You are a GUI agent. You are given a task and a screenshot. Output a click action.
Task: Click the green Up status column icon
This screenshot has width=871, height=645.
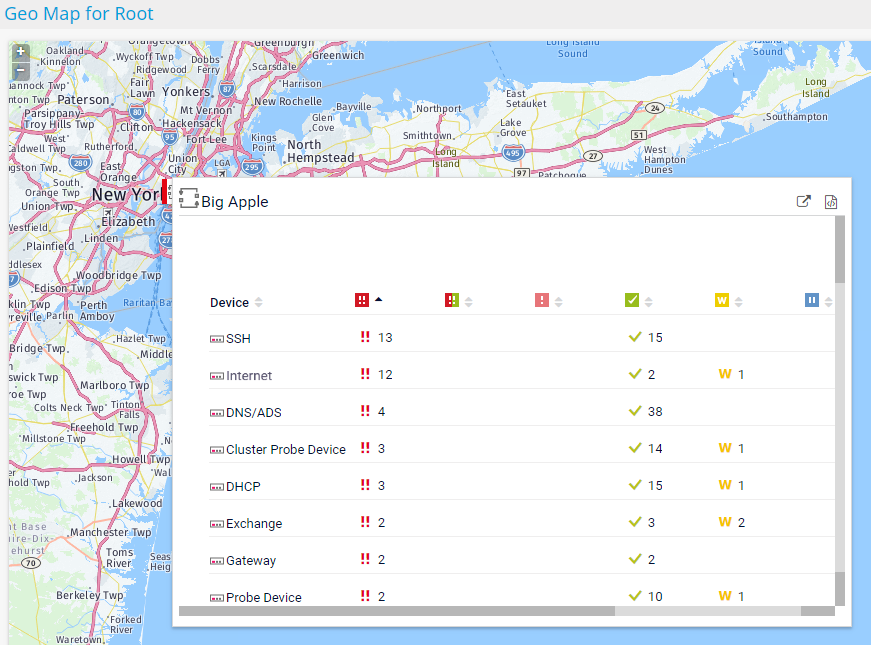click(x=632, y=300)
